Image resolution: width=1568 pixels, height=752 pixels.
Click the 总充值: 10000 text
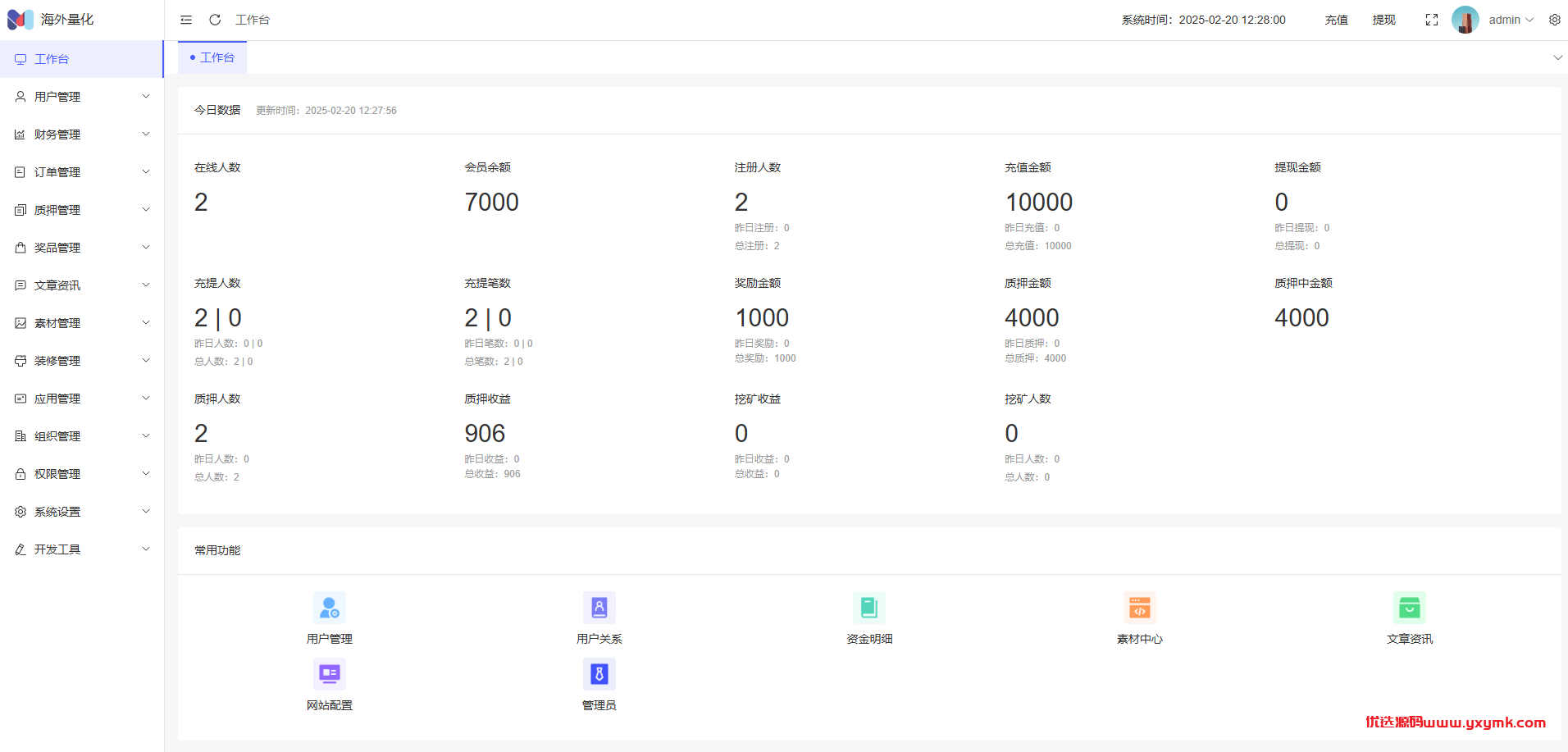click(1038, 246)
